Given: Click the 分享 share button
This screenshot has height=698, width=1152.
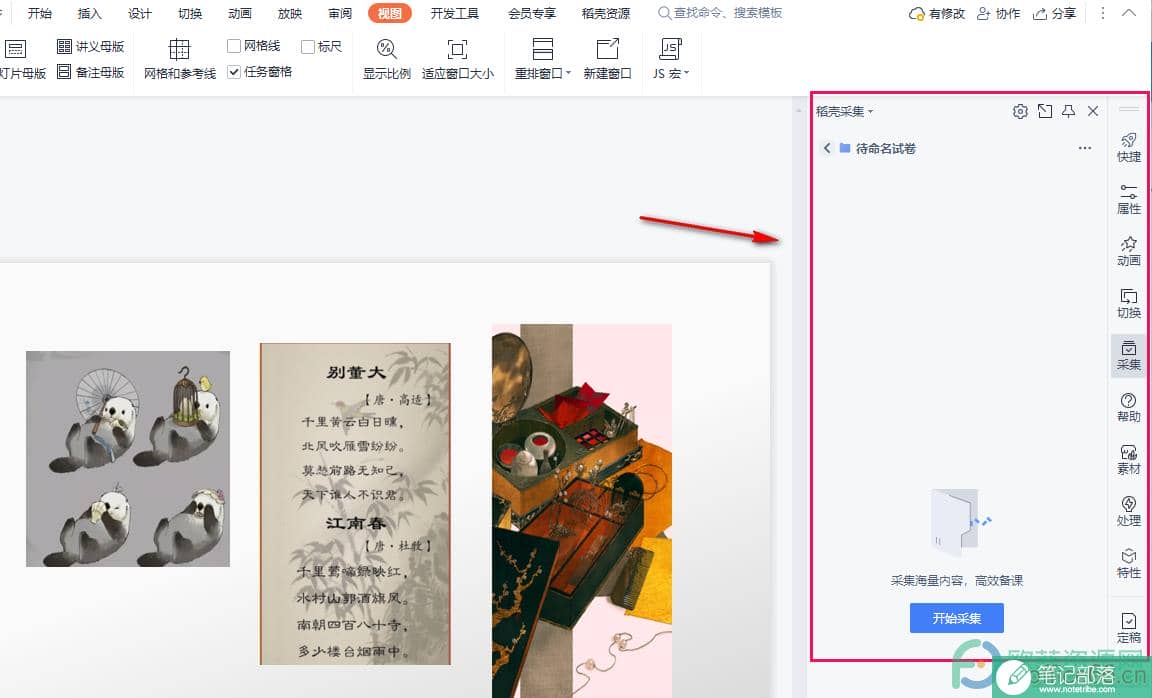Looking at the screenshot, I should pyautogui.click(x=1054, y=13).
